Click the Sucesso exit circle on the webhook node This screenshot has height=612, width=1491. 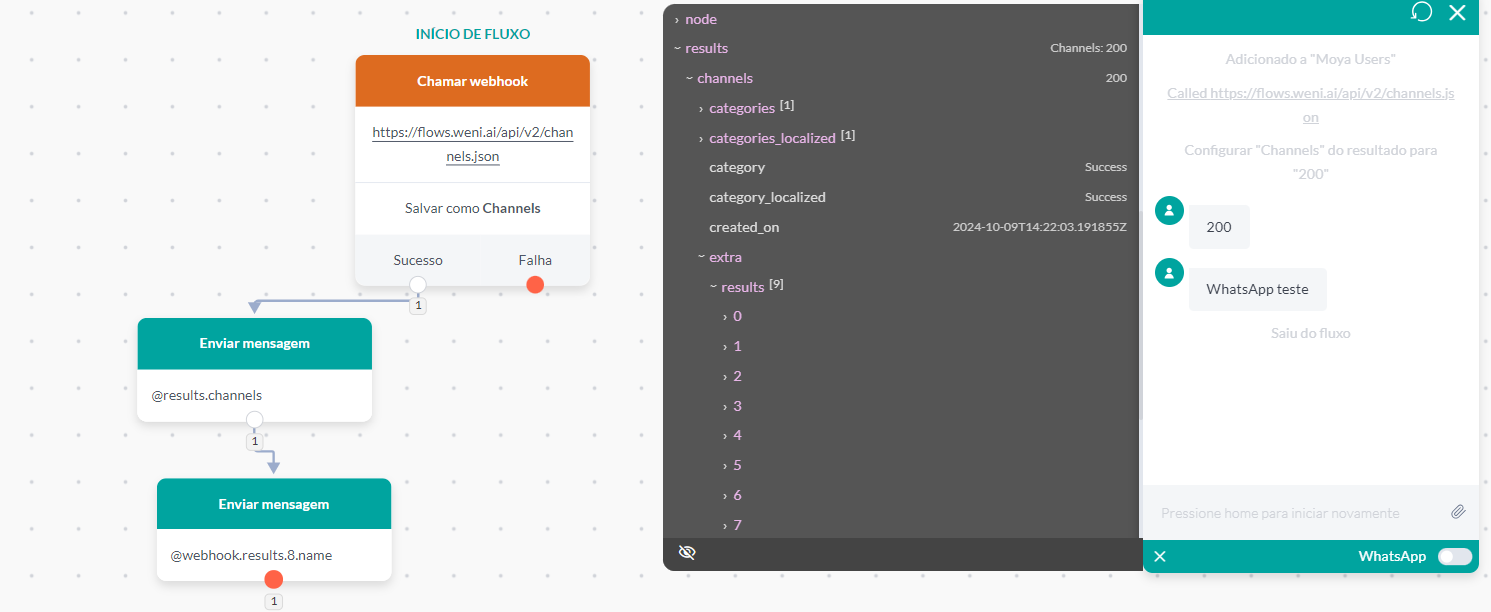(417, 284)
